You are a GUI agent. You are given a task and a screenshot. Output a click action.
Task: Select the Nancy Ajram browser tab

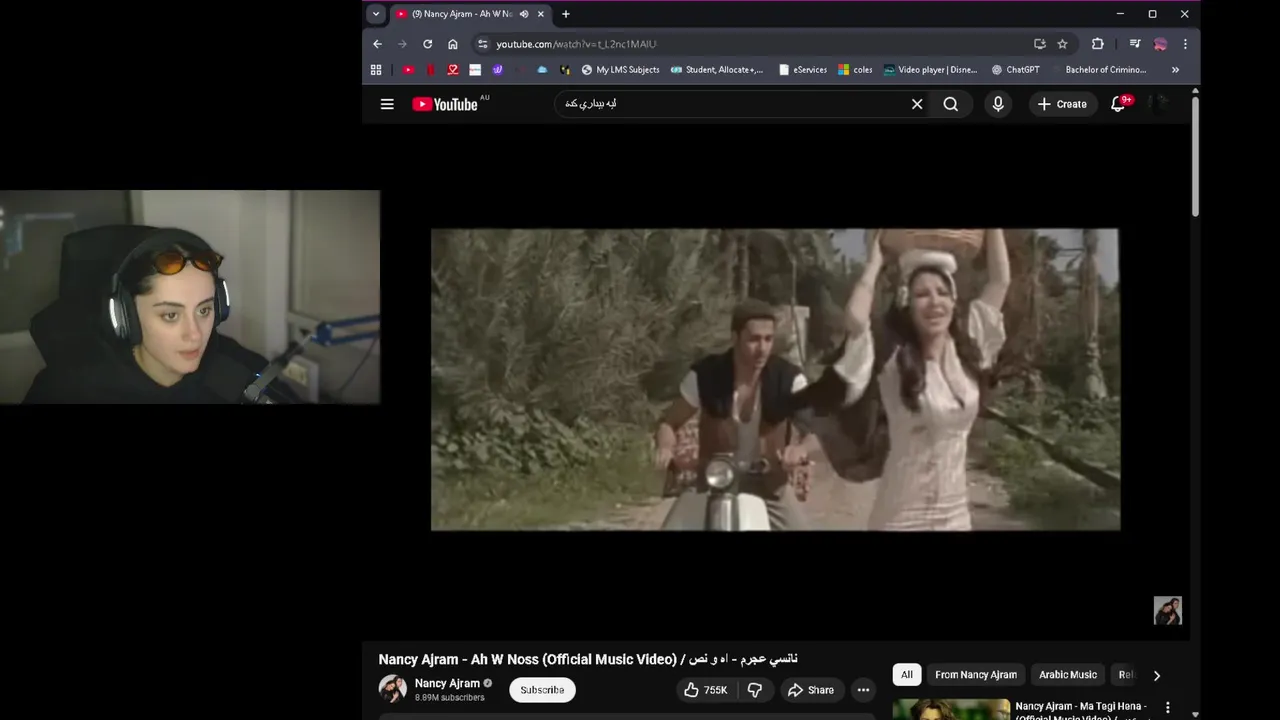coord(470,14)
